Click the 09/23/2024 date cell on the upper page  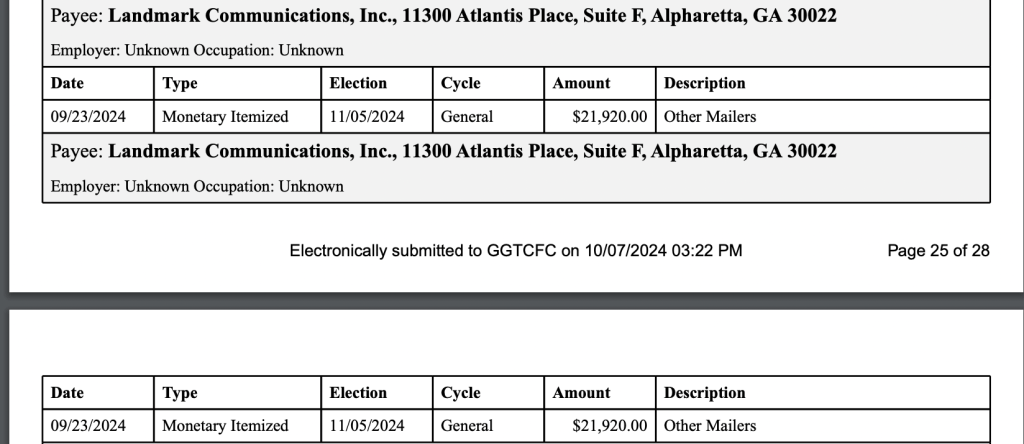point(88,117)
